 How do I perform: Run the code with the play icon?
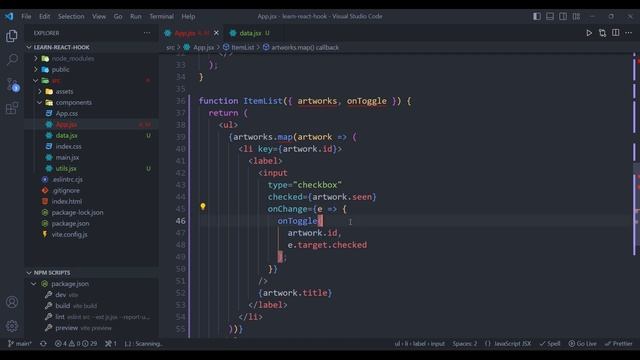pos(589,33)
